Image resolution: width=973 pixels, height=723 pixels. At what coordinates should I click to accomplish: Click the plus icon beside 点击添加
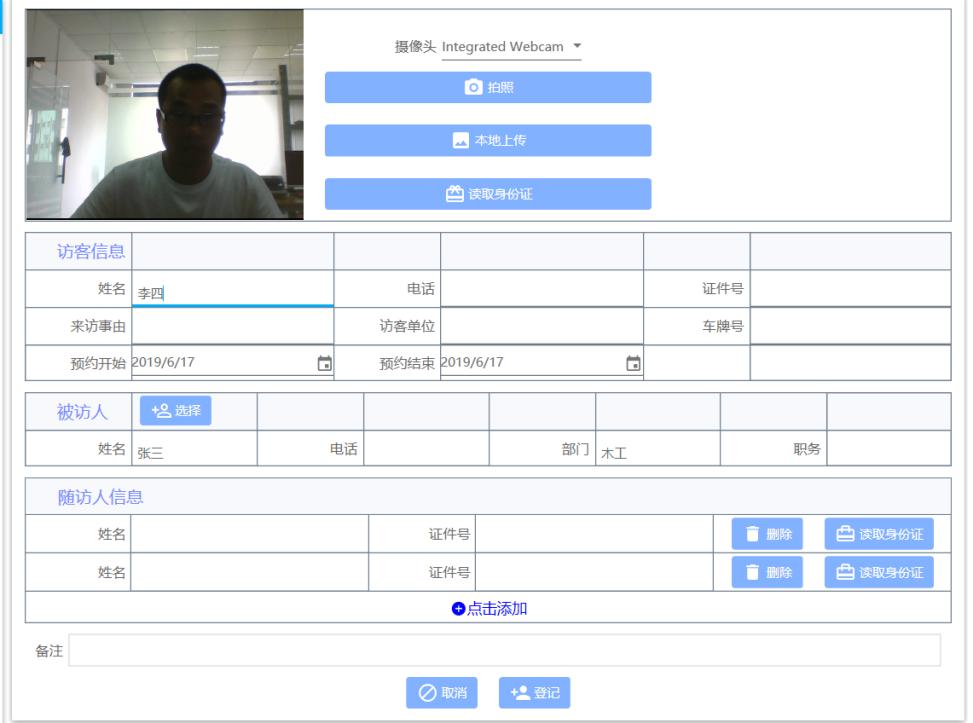[x=458, y=608]
